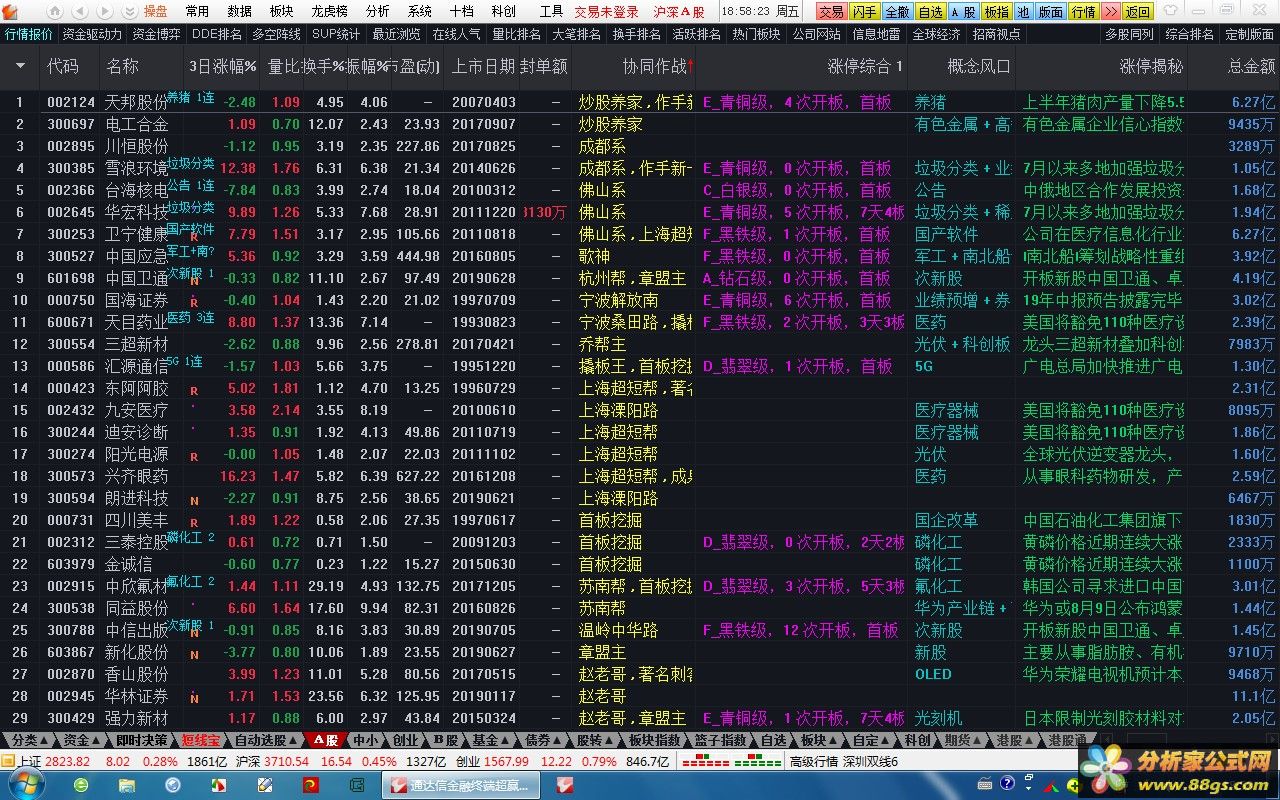This screenshot has width=1280, height=800.
Task: Click the home round icon in toolbar
Action: click(x=55, y=12)
